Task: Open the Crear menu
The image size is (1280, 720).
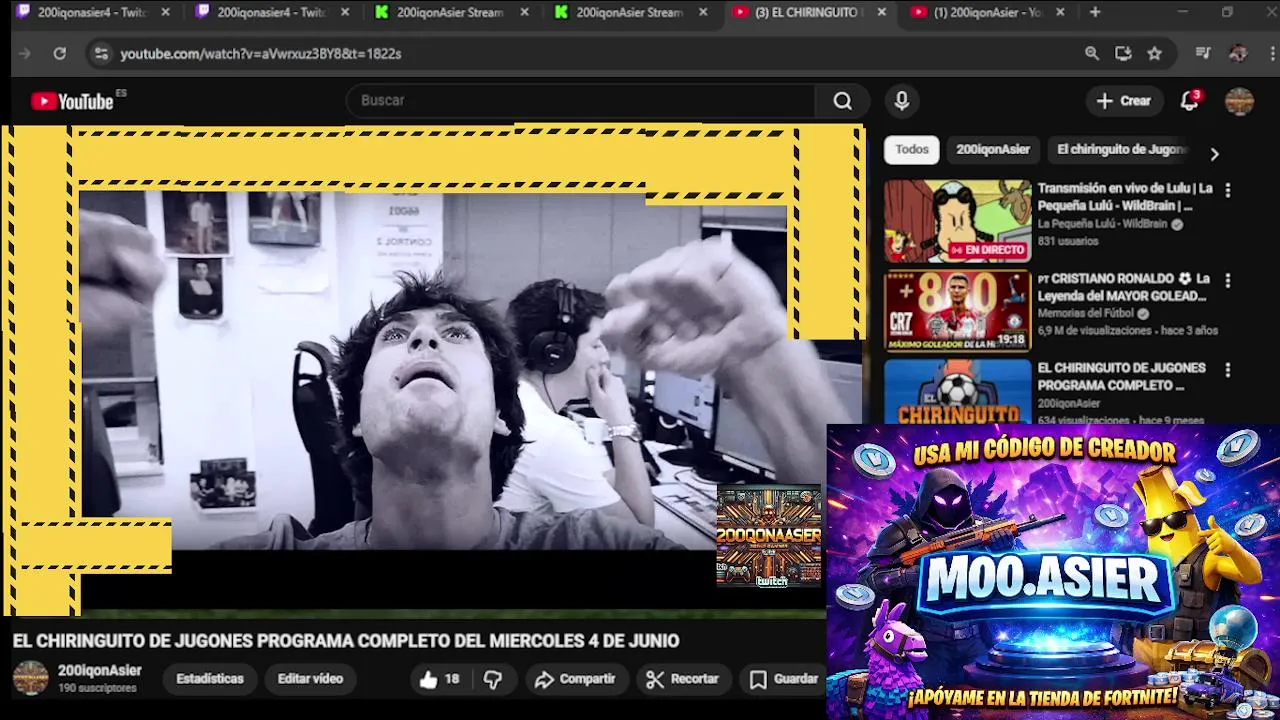Action: [1124, 101]
